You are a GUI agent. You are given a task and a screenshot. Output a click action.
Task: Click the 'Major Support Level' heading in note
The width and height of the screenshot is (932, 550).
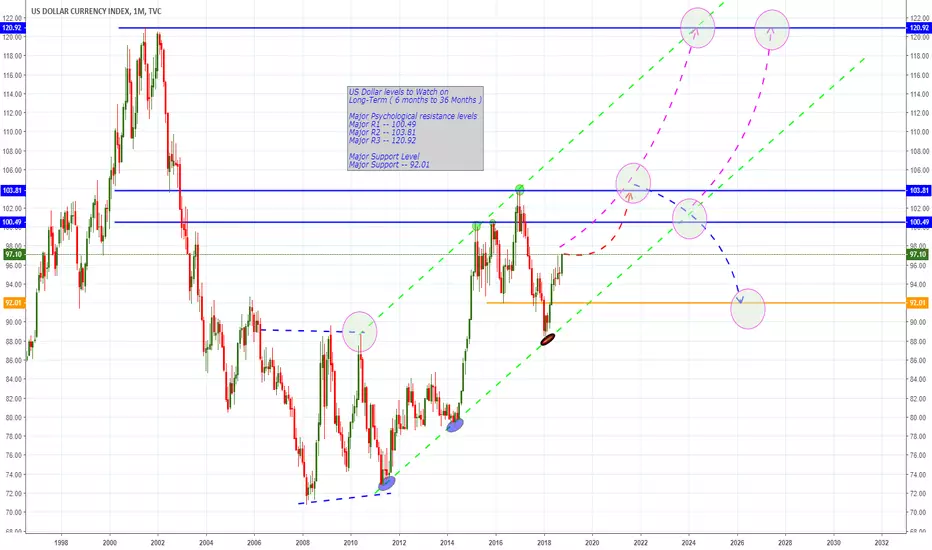coord(384,156)
